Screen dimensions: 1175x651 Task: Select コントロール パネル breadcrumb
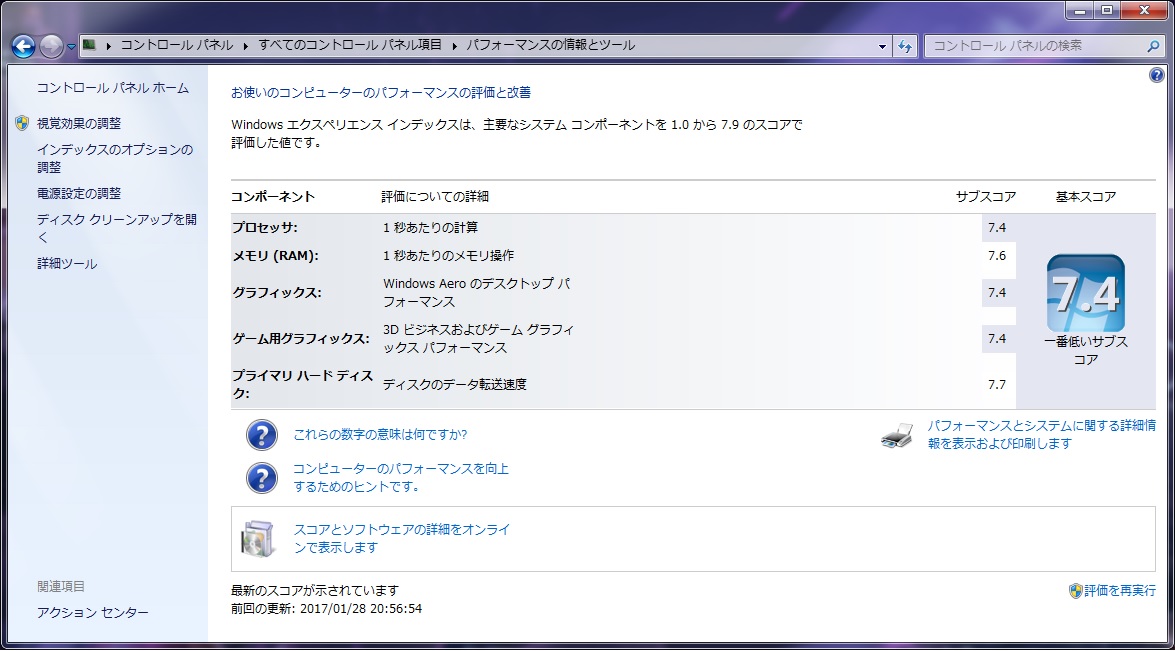(x=177, y=45)
